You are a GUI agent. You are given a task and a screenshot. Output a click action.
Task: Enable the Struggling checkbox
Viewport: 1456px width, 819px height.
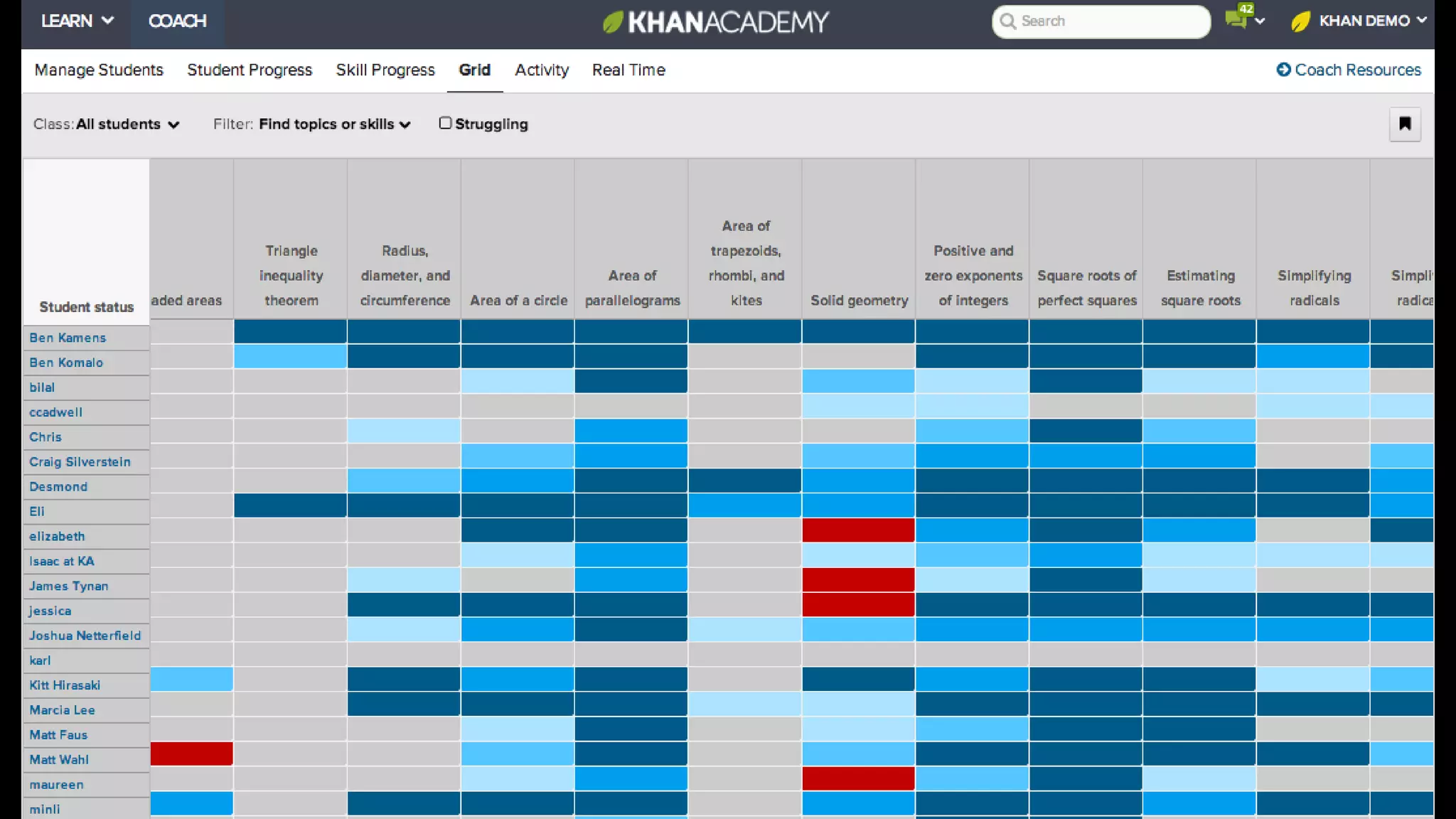[x=445, y=123]
